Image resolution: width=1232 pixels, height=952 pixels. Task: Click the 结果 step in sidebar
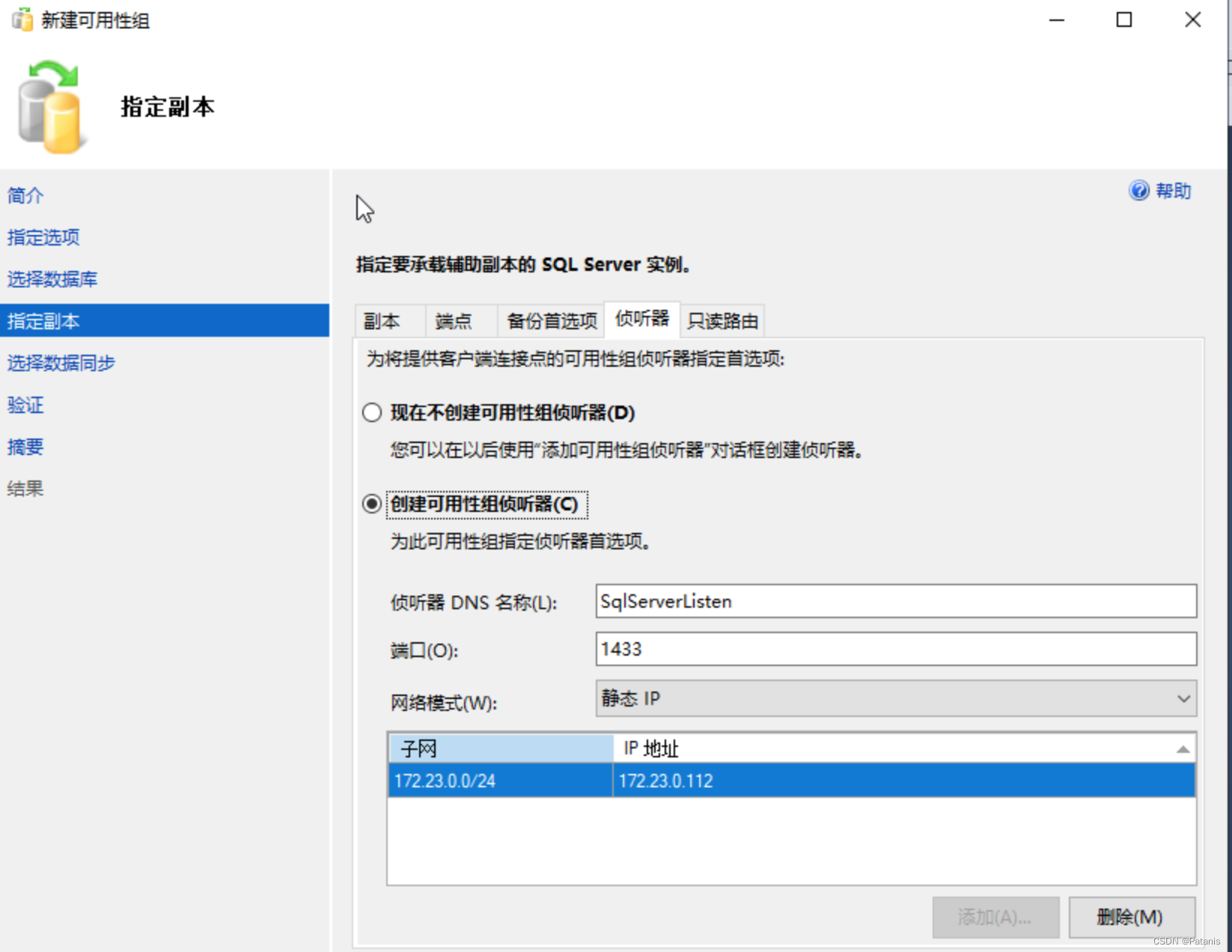point(25,489)
